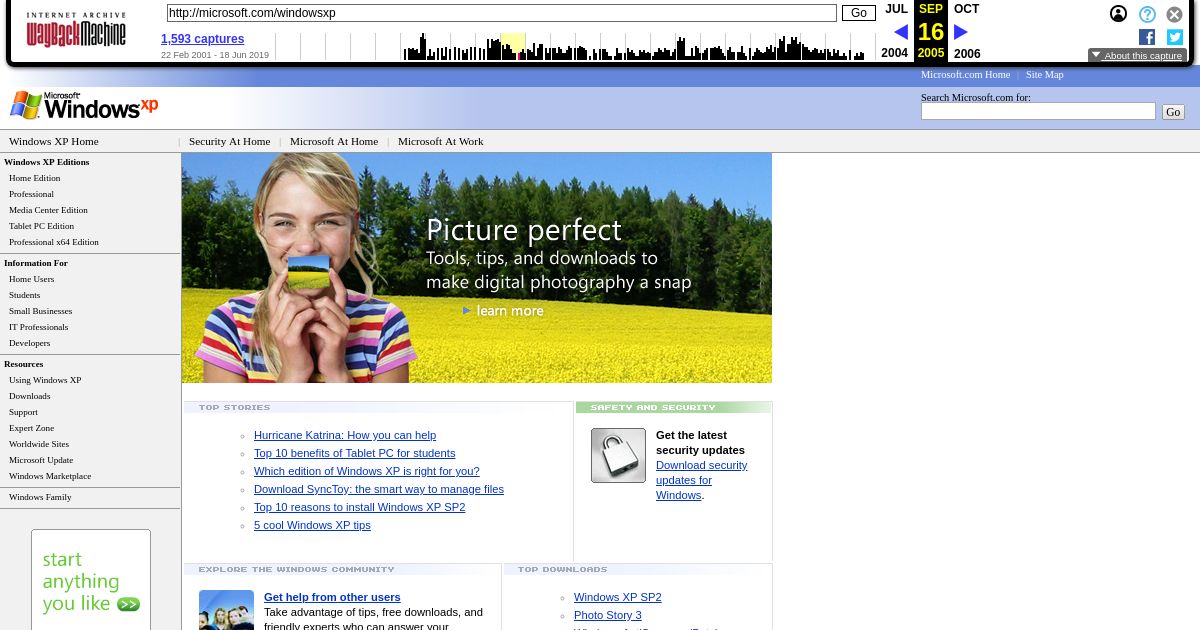Open Support sidebar link
Screen dimensions: 1200x630
(23, 412)
